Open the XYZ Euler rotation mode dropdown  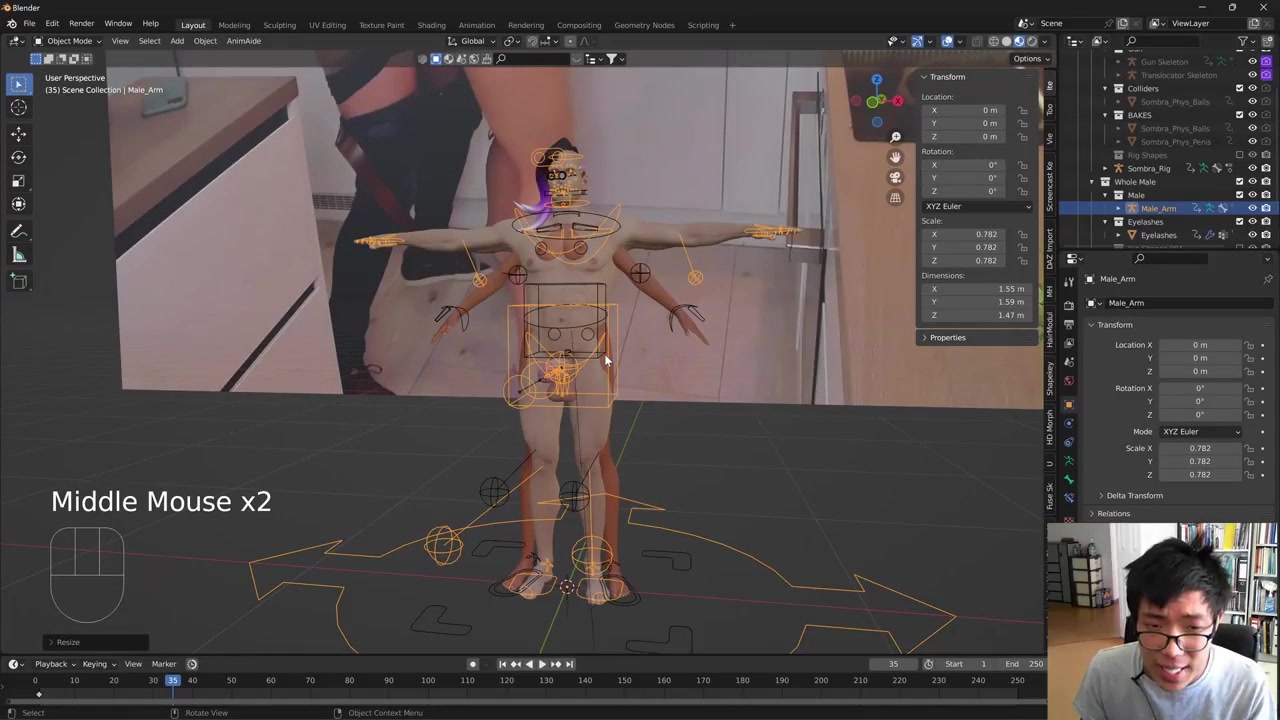point(977,206)
